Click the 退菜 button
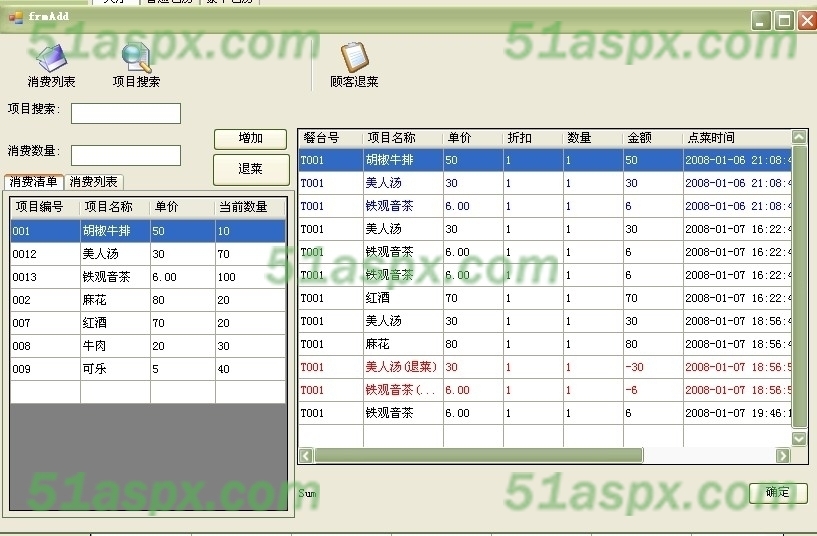Image resolution: width=817 pixels, height=536 pixels. point(251,169)
